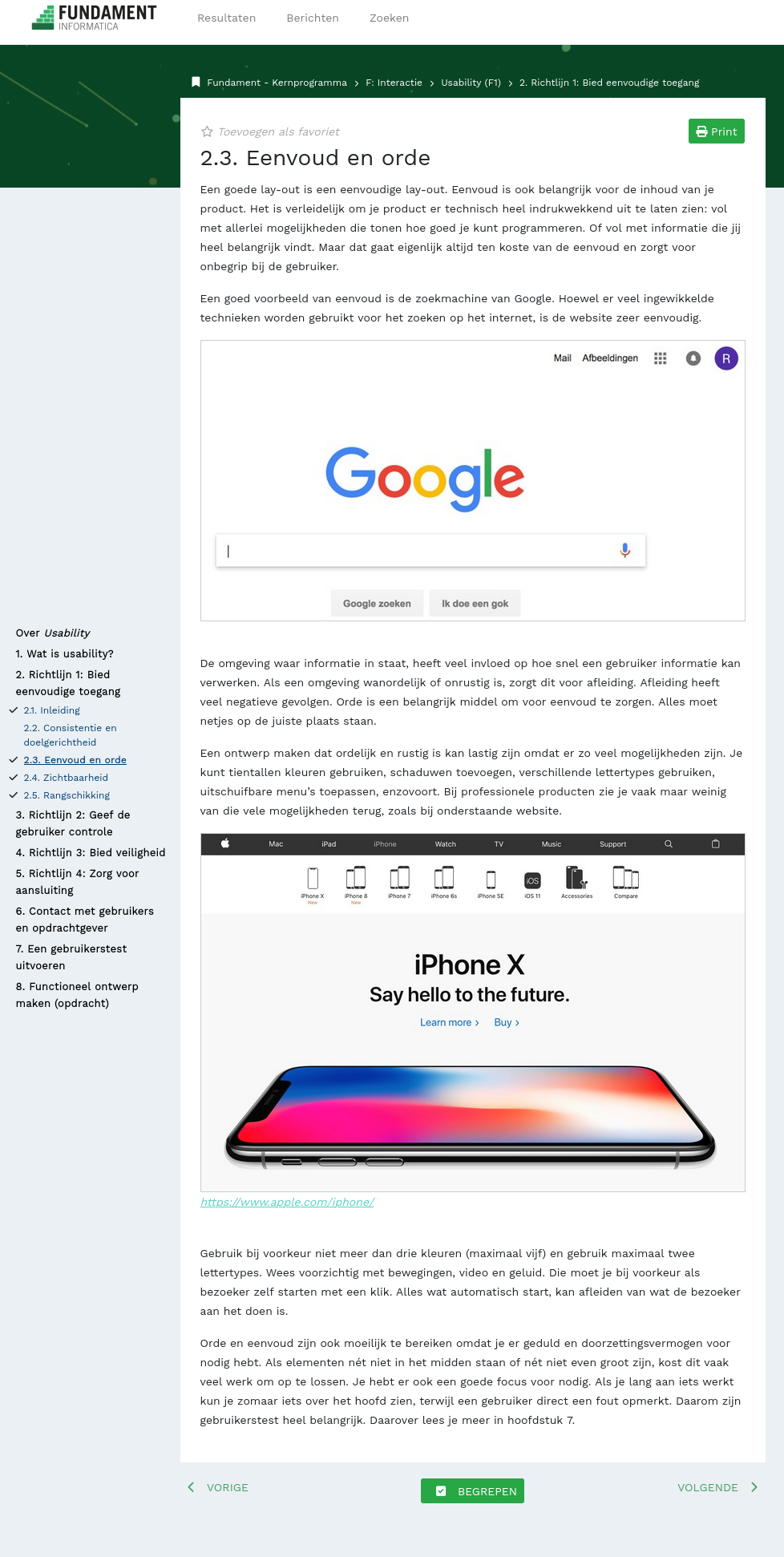Open 2.2. Consistentie en doelgerichtheid section

click(x=70, y=735)
